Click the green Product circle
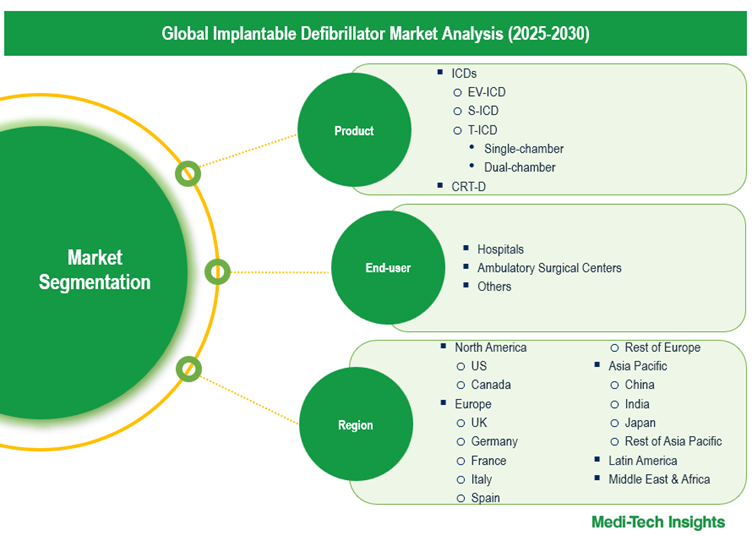 click(354, 130)
